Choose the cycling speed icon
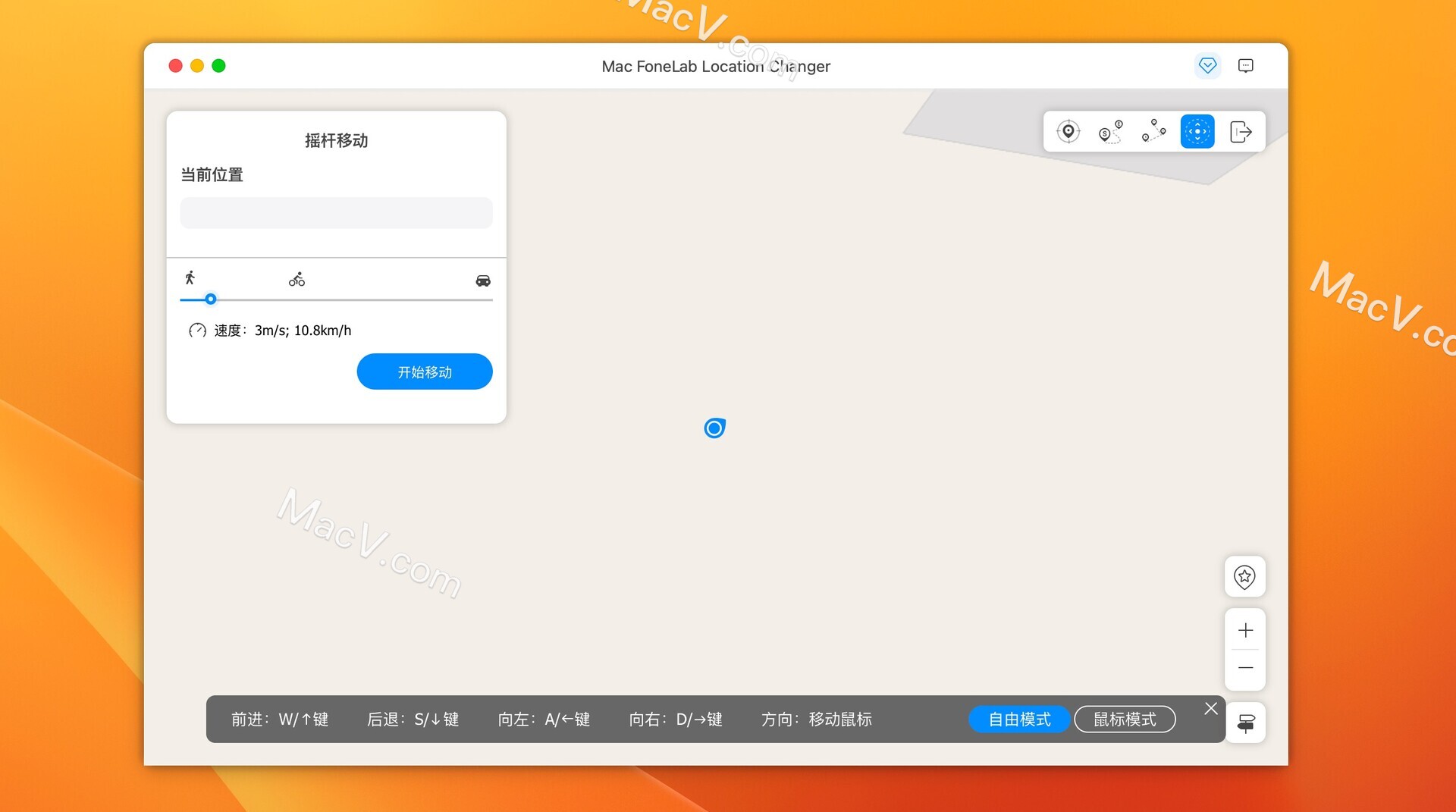The image size is (1456, 812). coord(297,279)
